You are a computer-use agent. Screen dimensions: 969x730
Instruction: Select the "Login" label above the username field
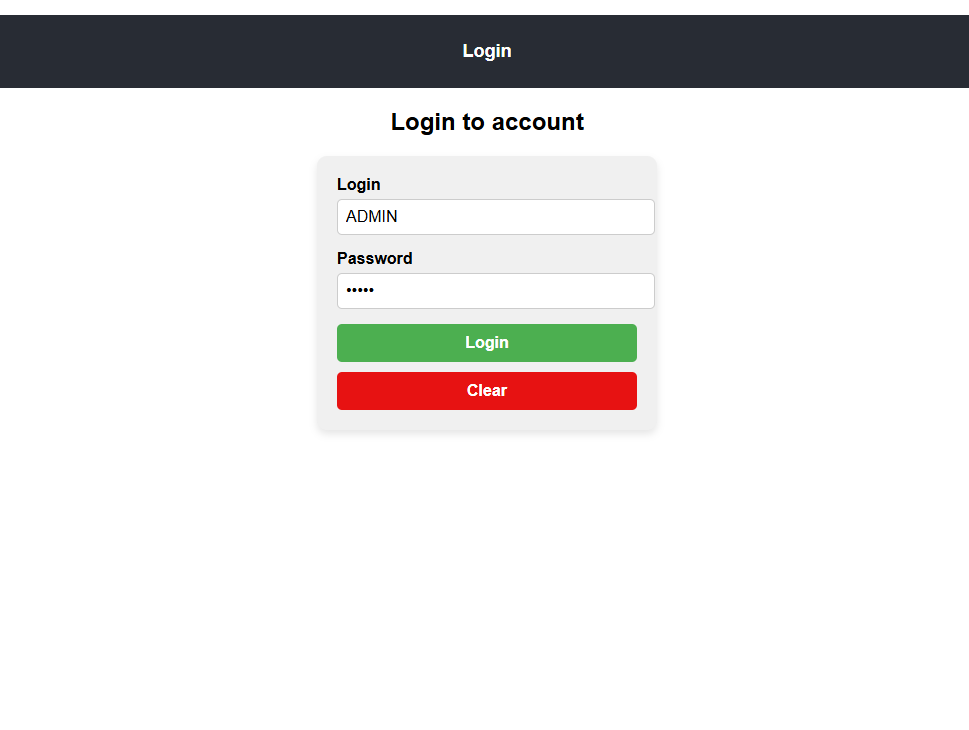tap(358, 184)
